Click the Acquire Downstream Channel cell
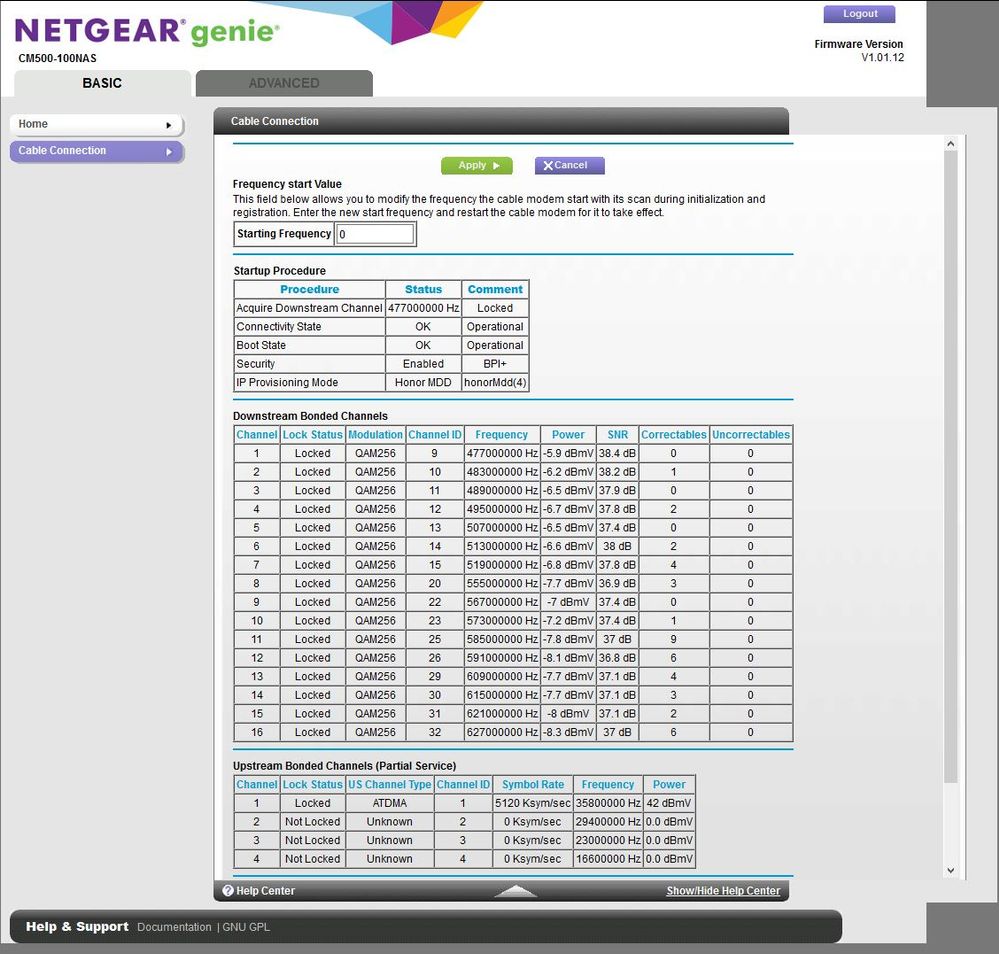The width and height of the screenshot is (999, 954). pos(309,308)
